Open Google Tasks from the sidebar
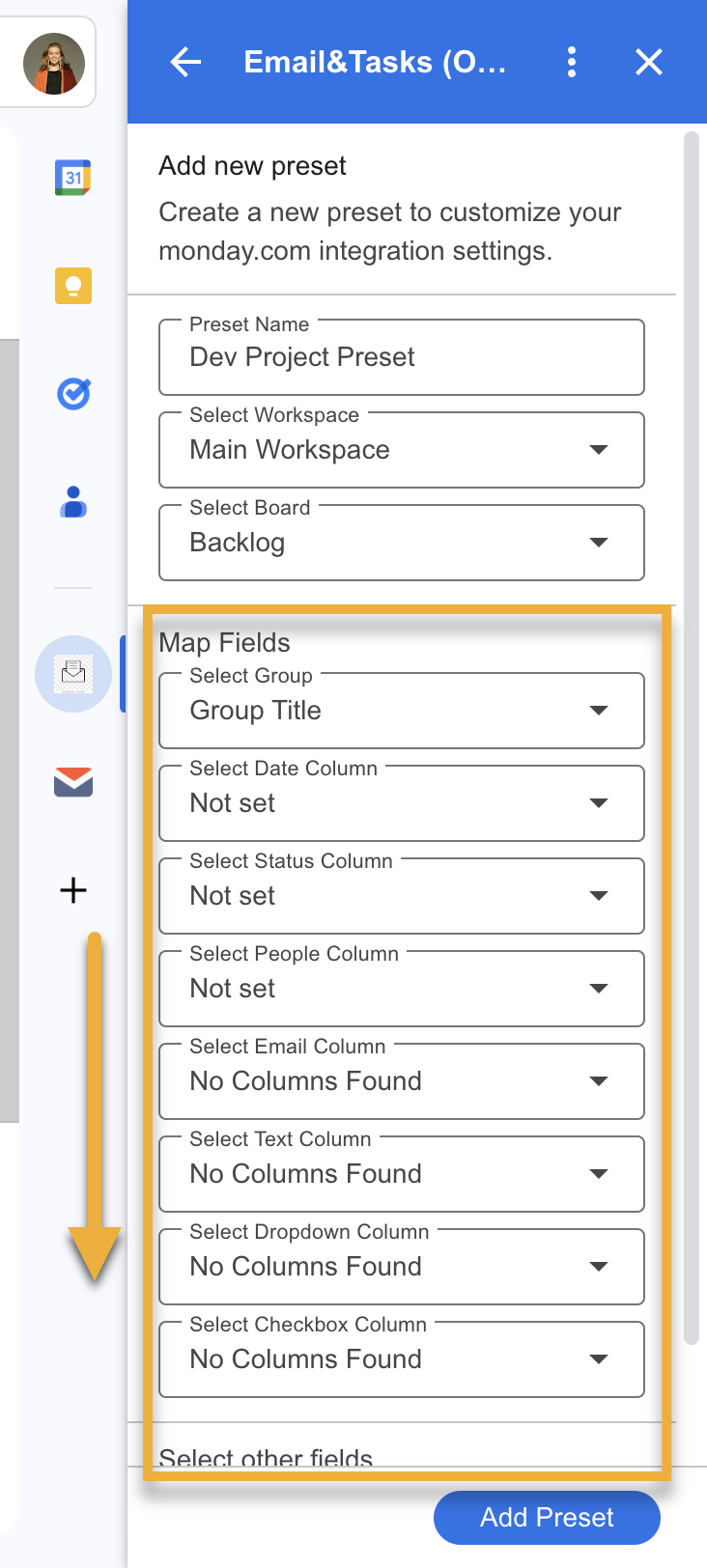This screenshot has width=707, height=1568. coord(73,394)
